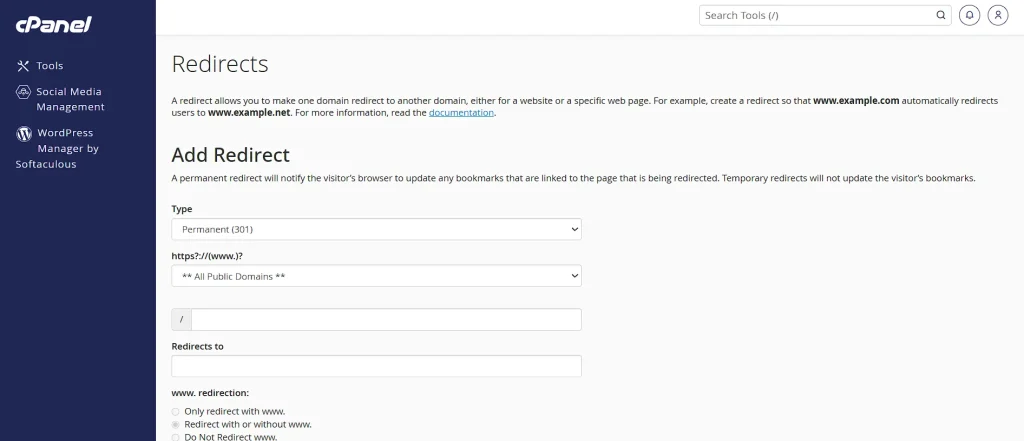Open the notifications bell icon
1024x441 pixels.
click(969, 15)
